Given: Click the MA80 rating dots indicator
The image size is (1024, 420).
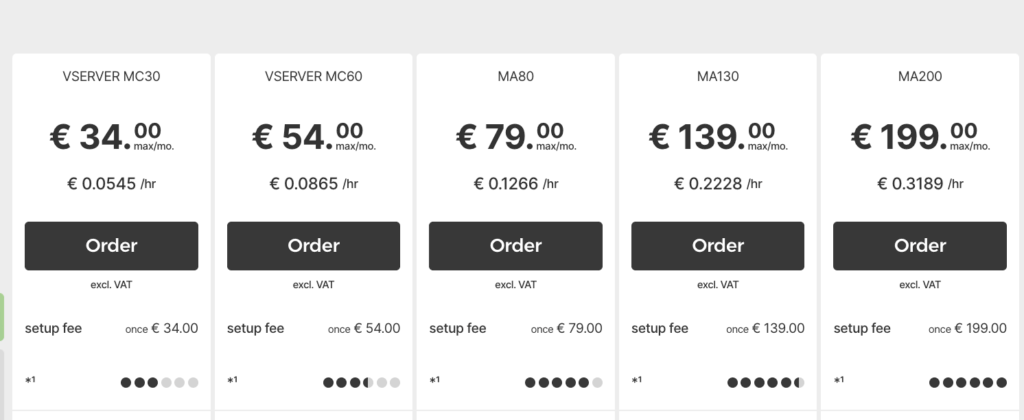Looking at the screenshot, I should click(x=564, y=382).
